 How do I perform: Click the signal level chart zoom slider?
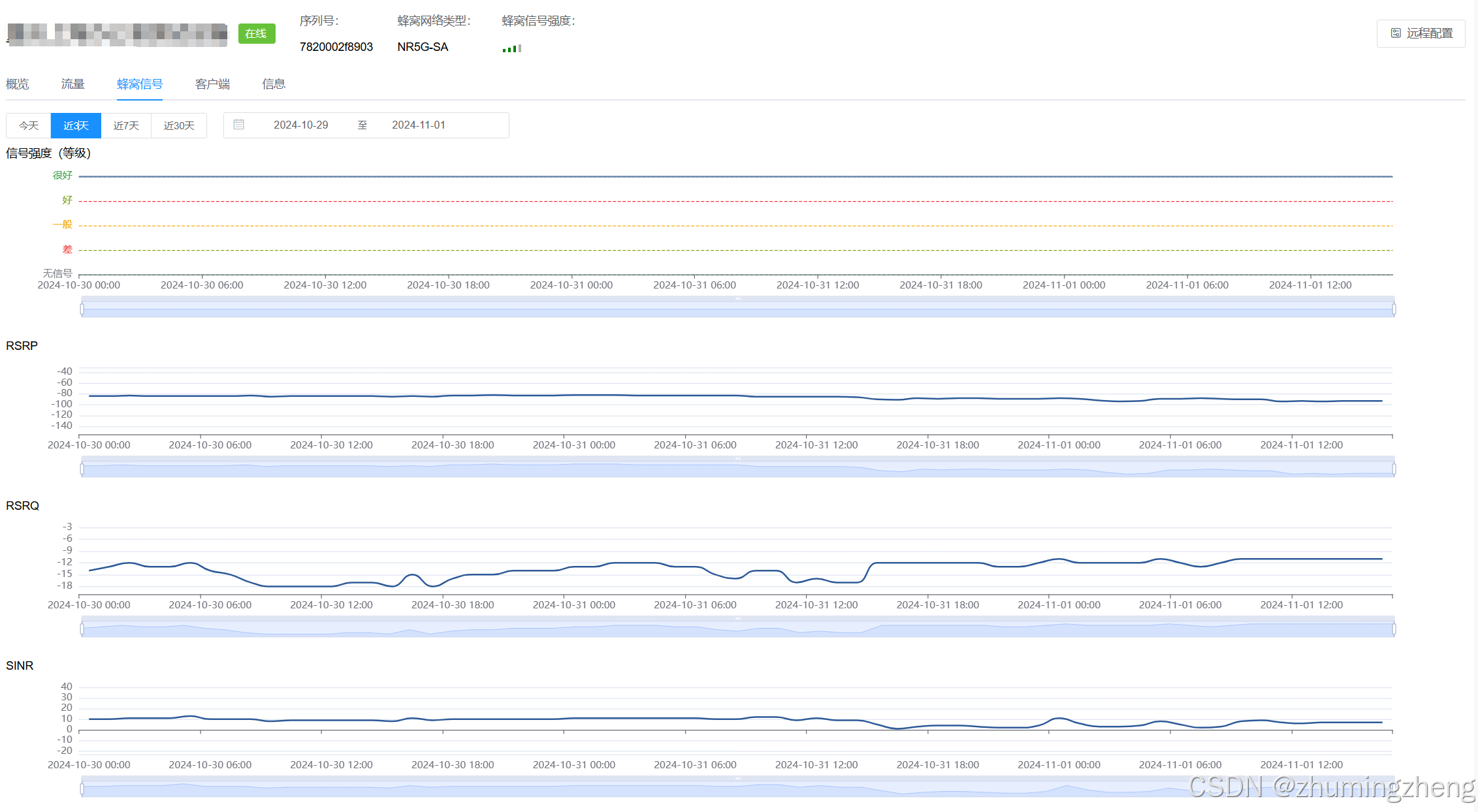coord(737,309)
